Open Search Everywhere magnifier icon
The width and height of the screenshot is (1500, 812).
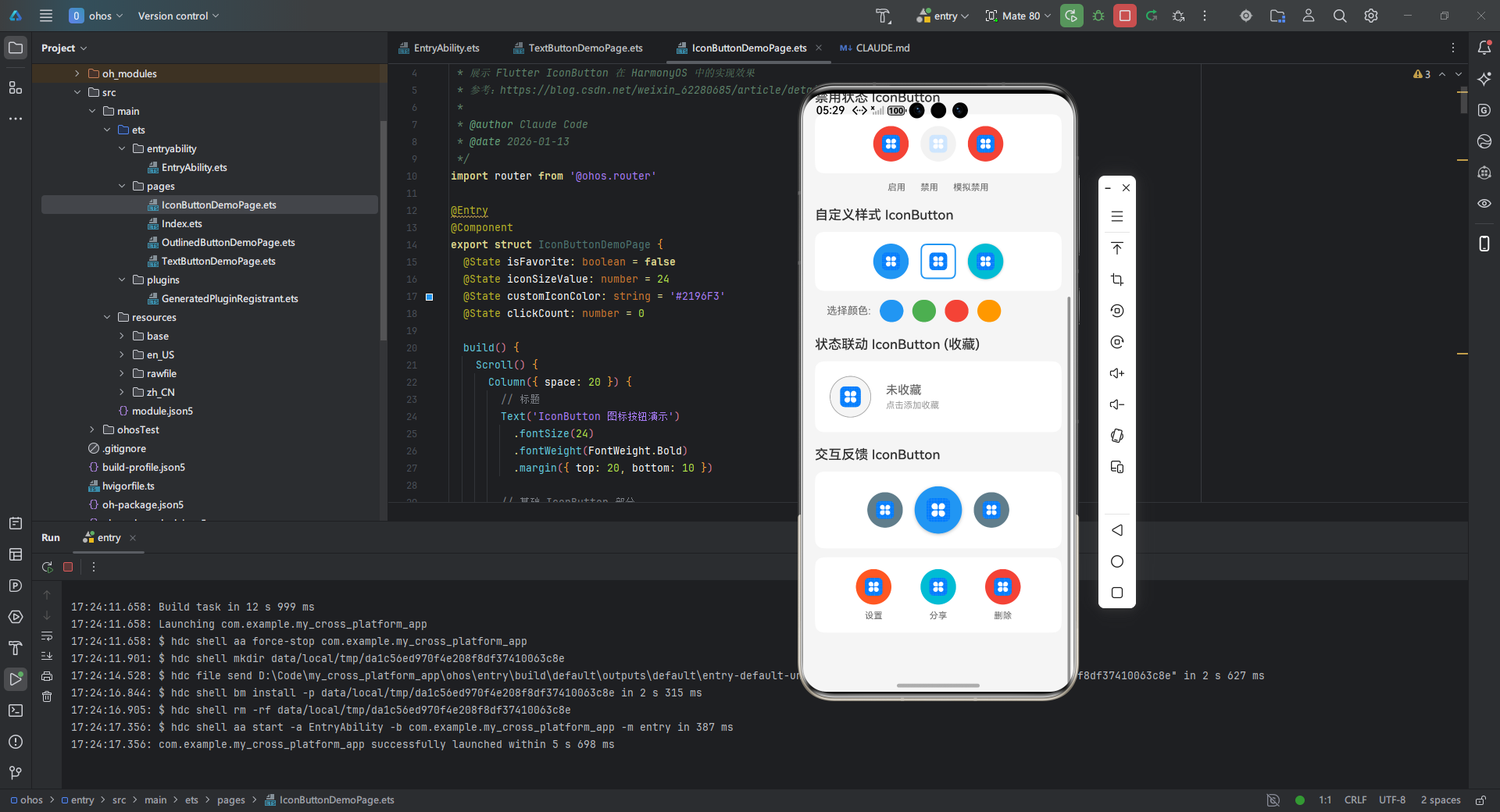click(x=1340, y=16)
